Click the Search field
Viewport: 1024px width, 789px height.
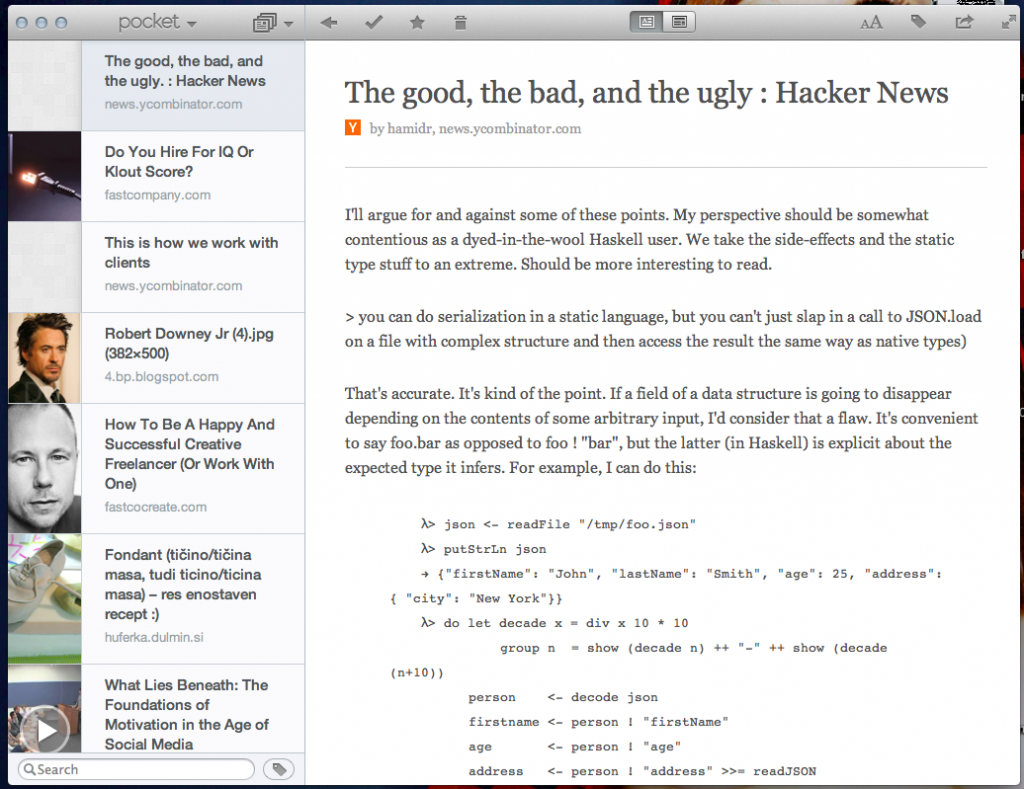point(136,769)
